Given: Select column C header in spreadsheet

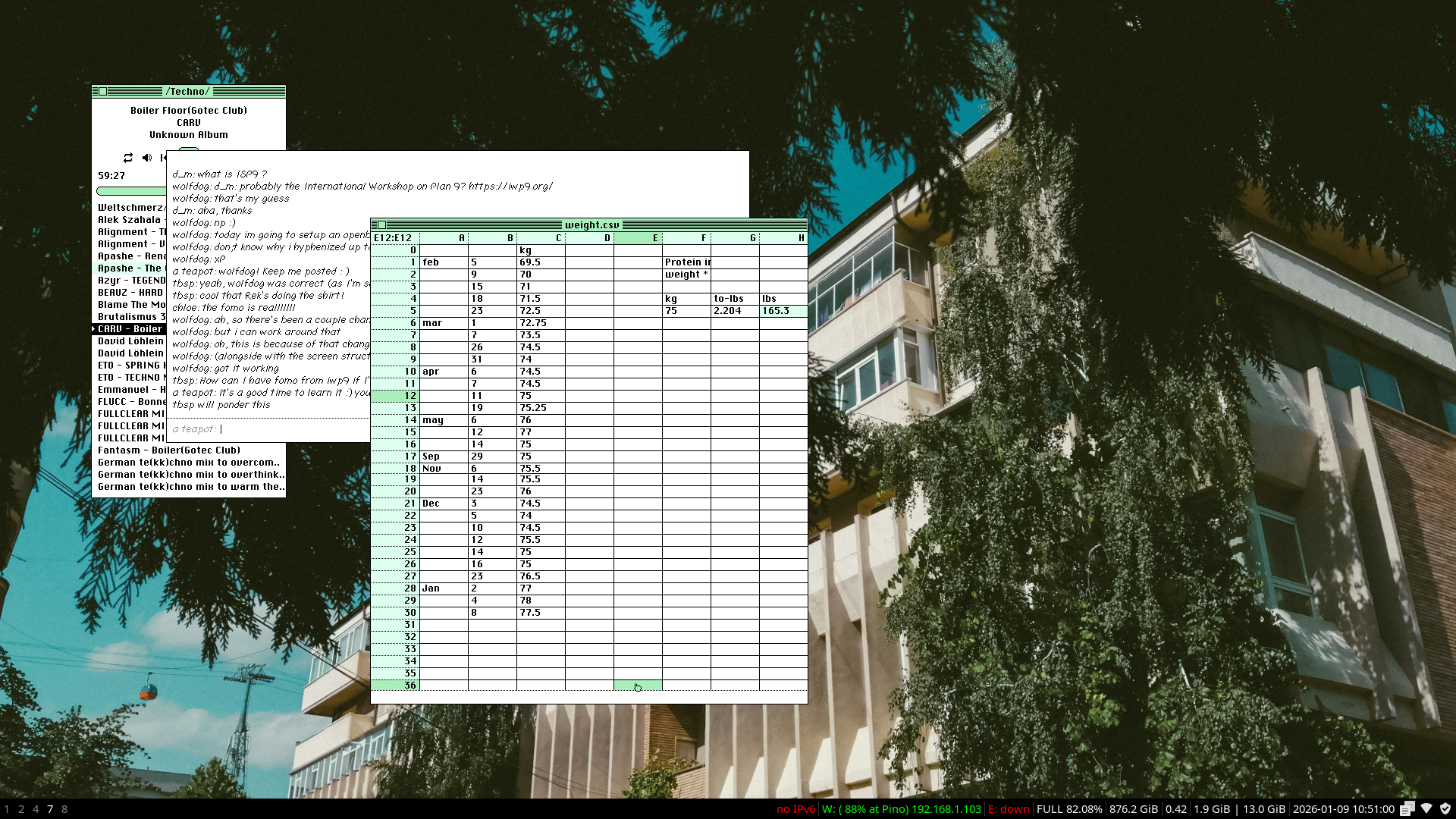Looking at the screenshot, I should (541, 238).
